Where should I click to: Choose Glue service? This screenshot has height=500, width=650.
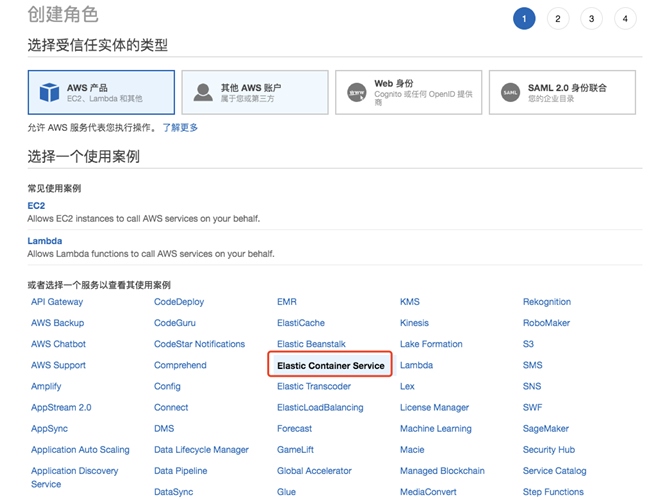[x=286, y=492]
